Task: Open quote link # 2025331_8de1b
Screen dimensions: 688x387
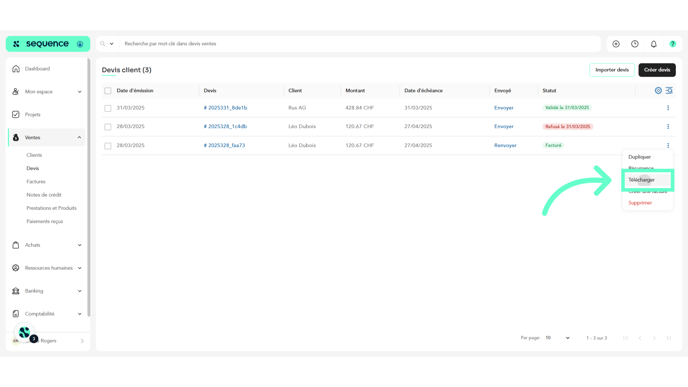Action: (225, 108)
